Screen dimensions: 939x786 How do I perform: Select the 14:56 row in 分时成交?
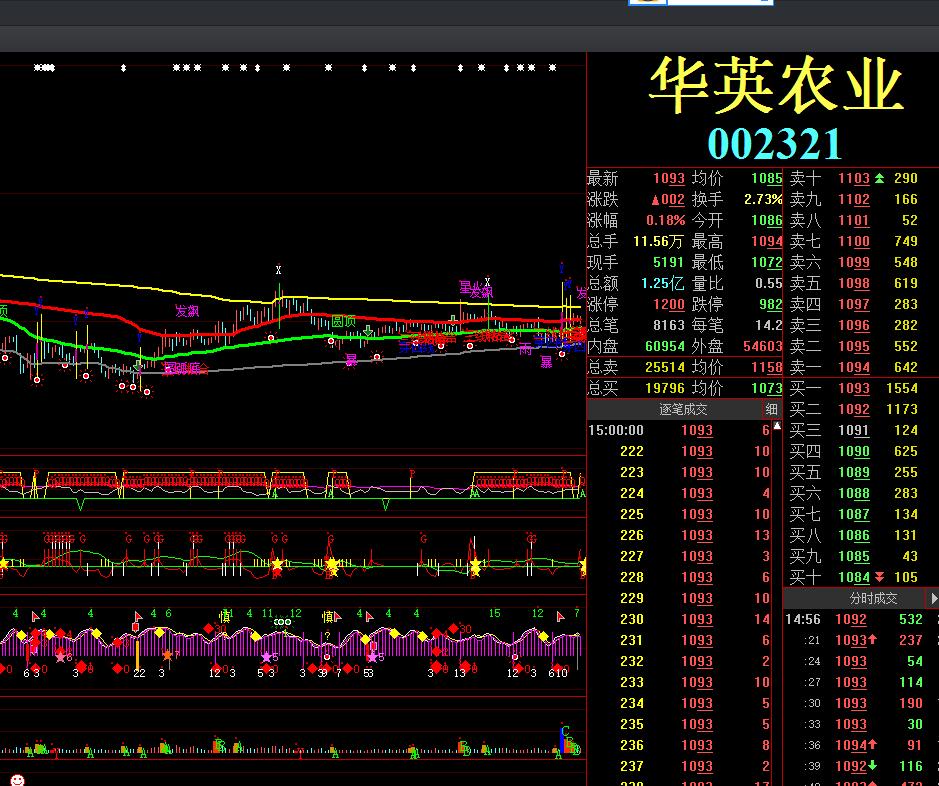point(860,620)
